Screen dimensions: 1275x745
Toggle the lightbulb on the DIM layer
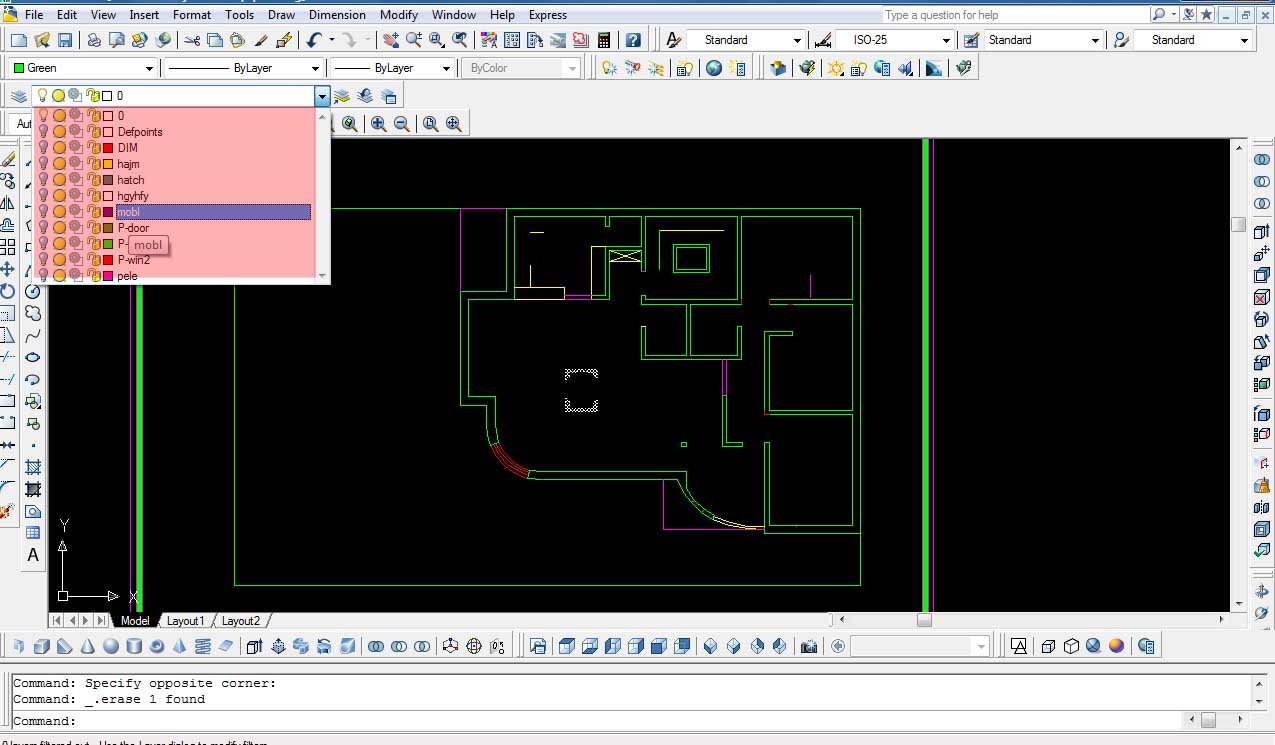43,148
